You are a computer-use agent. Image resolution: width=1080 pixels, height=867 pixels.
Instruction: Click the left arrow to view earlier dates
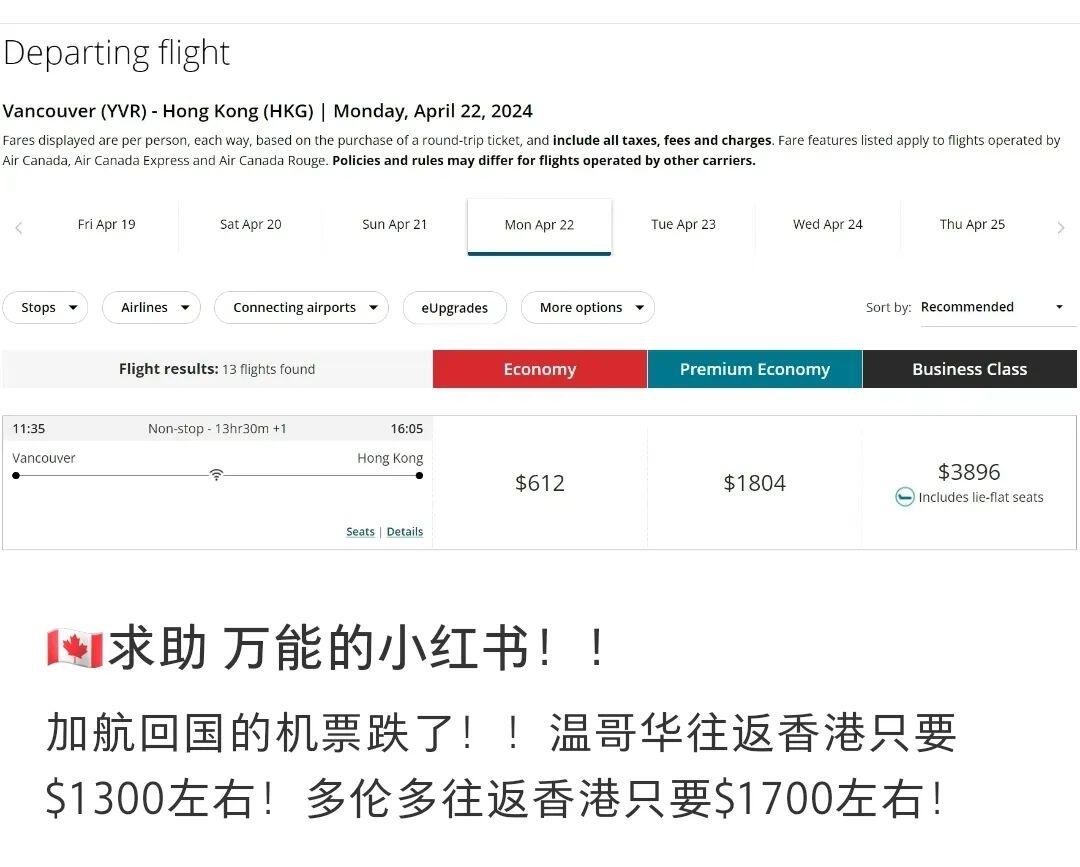pos(18,227)
